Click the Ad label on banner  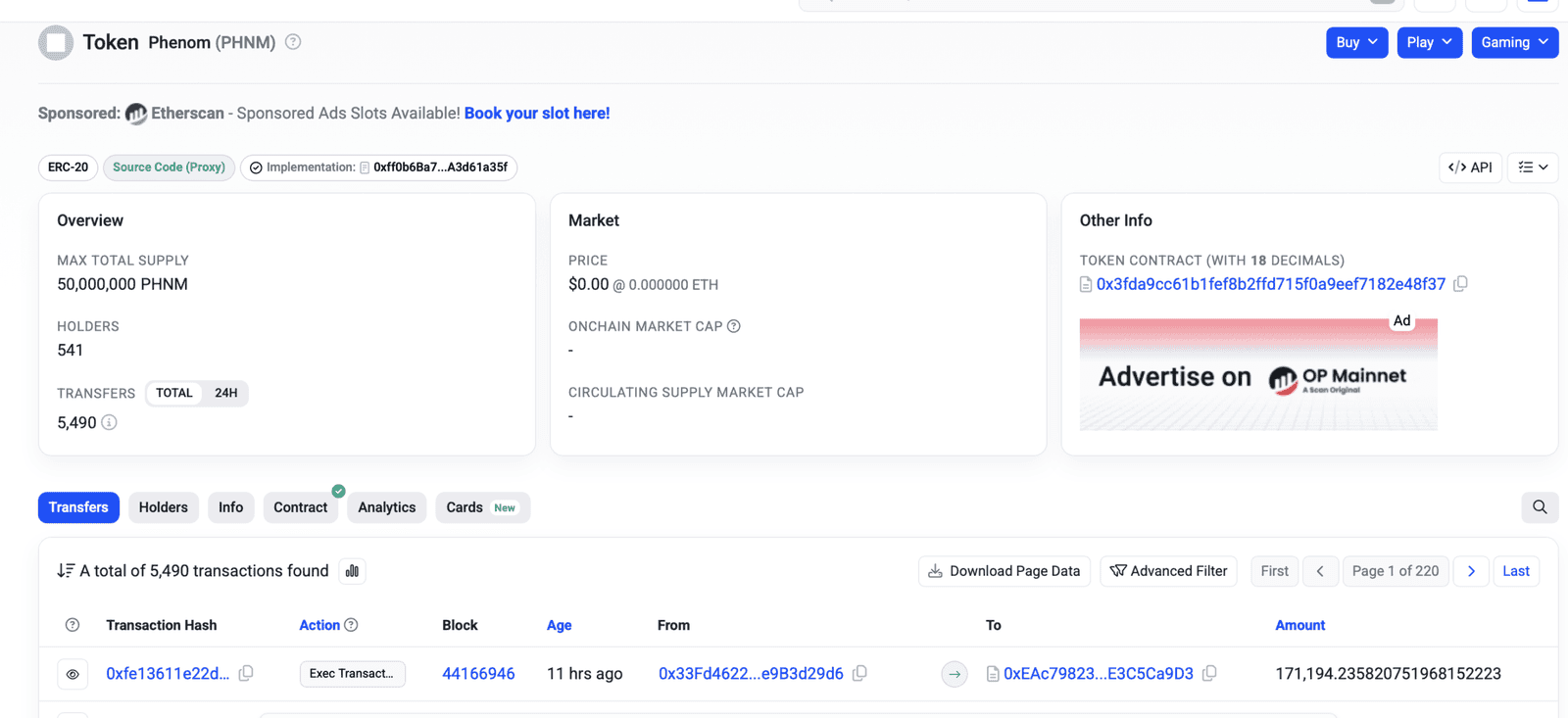[x=1402, y=321]
